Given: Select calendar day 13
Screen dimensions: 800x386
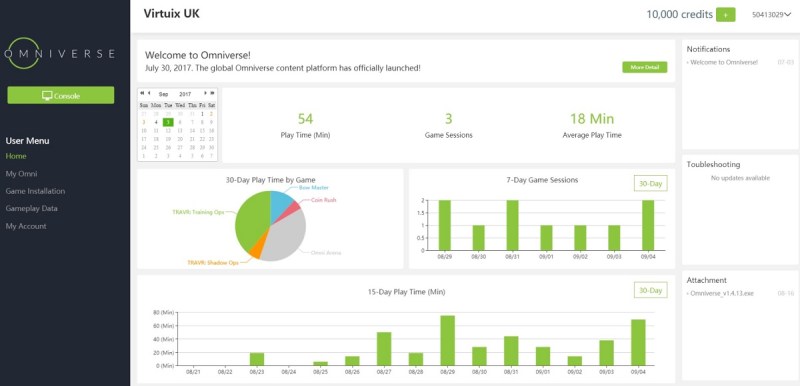Looking at the screenshot, I should [180, 131].
